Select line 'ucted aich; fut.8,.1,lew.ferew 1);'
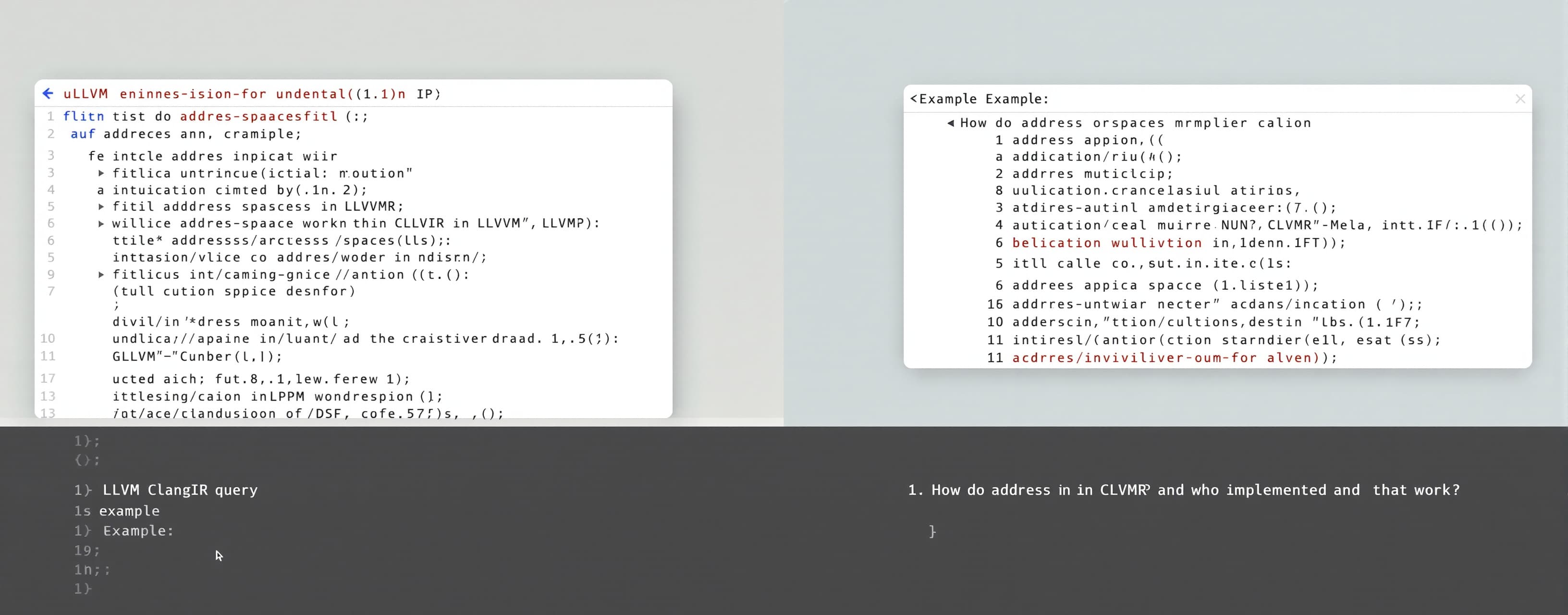Viewport: 1568px width, 615px height. pos(261,380)
